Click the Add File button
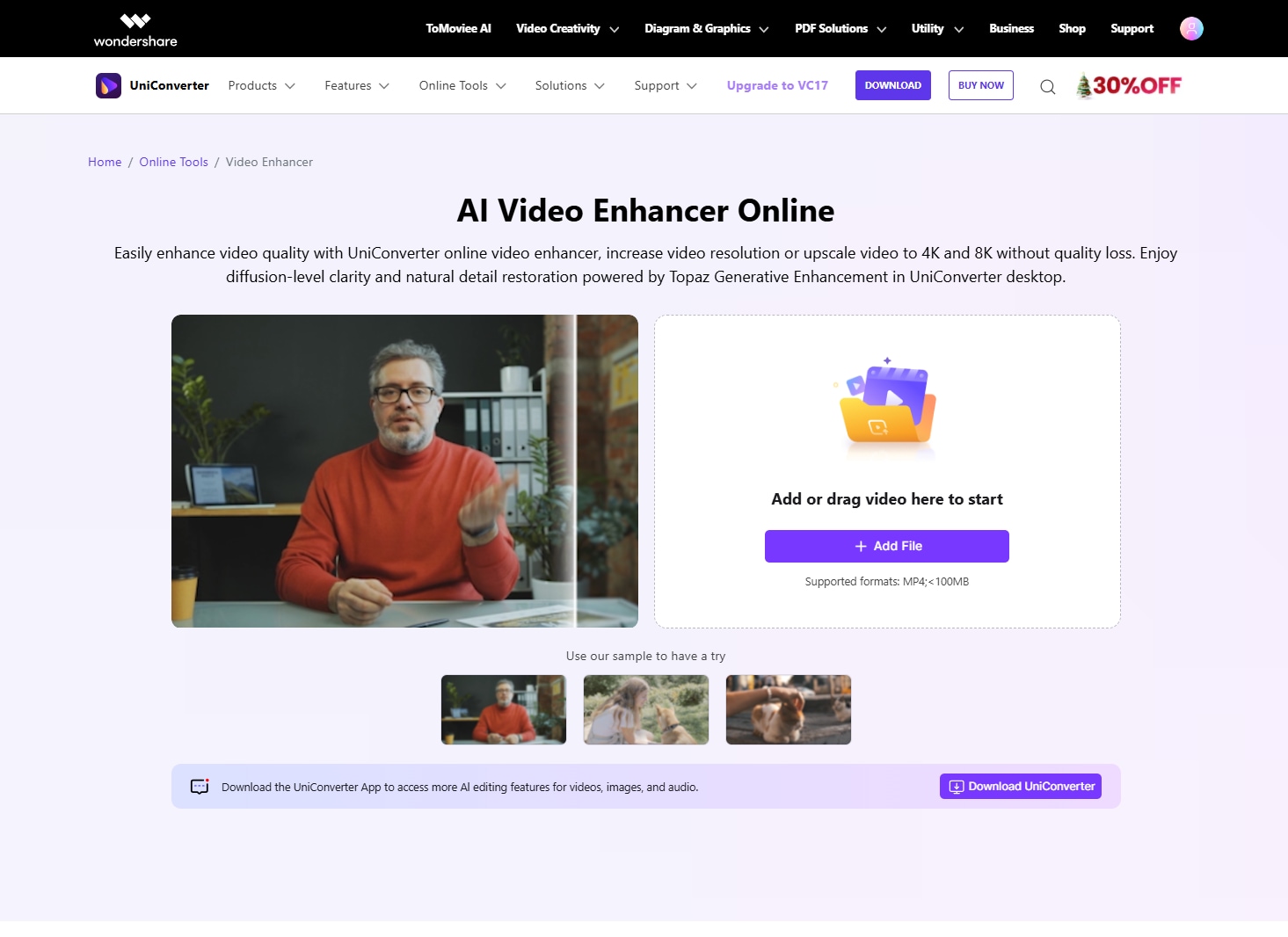Viewport: 1288px width, 937px height. pyautogui.click(x=886, y=545)
